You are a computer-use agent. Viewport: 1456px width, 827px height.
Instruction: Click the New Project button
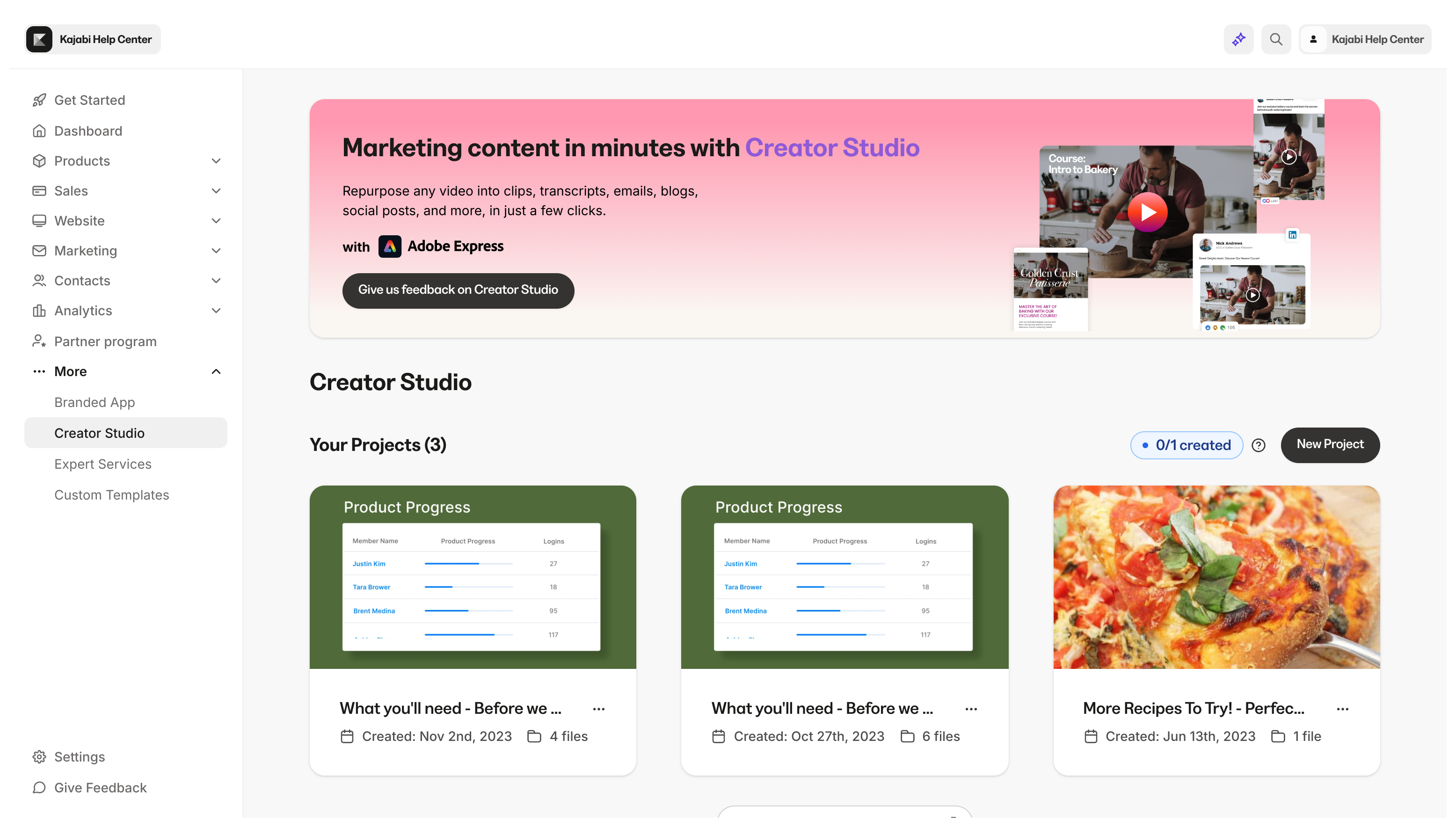1330,445
